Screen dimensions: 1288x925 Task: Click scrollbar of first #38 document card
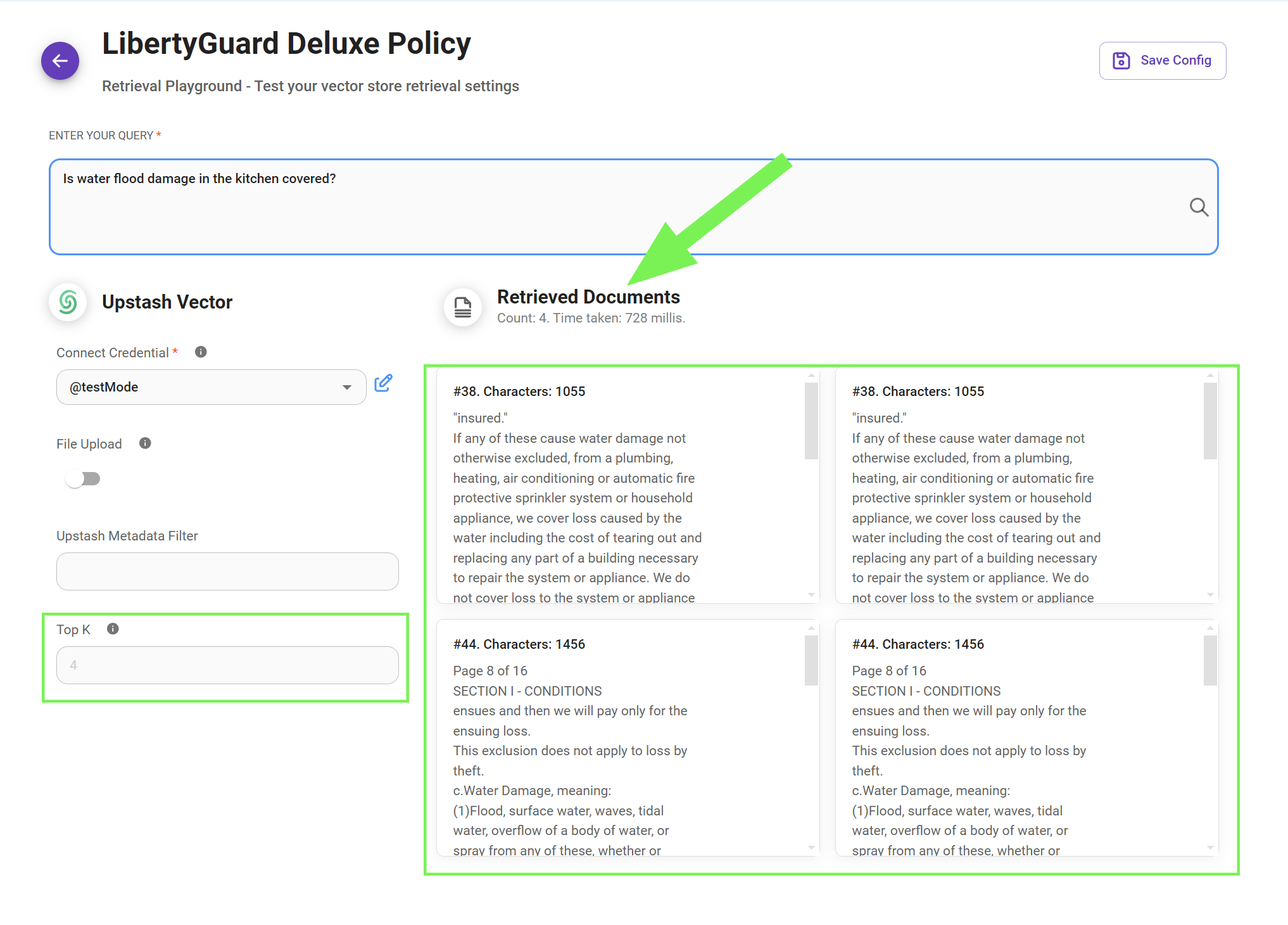pyautogui.click(x=811, y=421)
